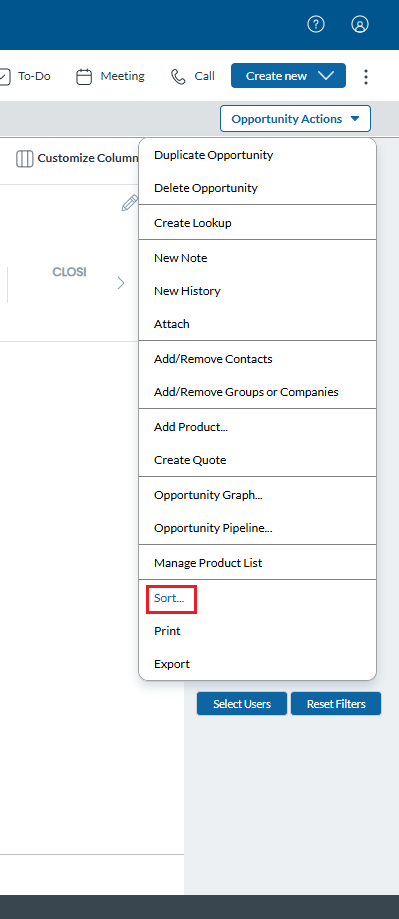Image resolution: width=399 pixels, height=919 pixels.
Task: Open the help question mark icon
Action: point(316,24)
